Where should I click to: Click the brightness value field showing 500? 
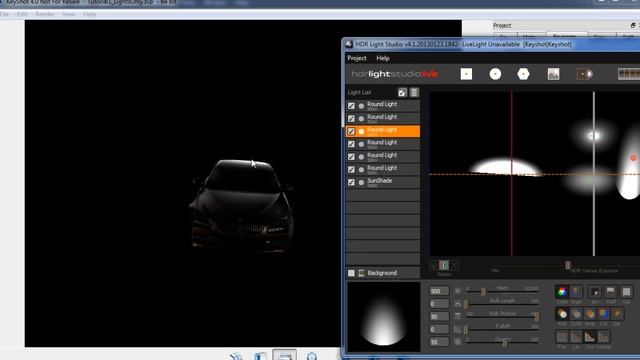[x=439, y=291]
